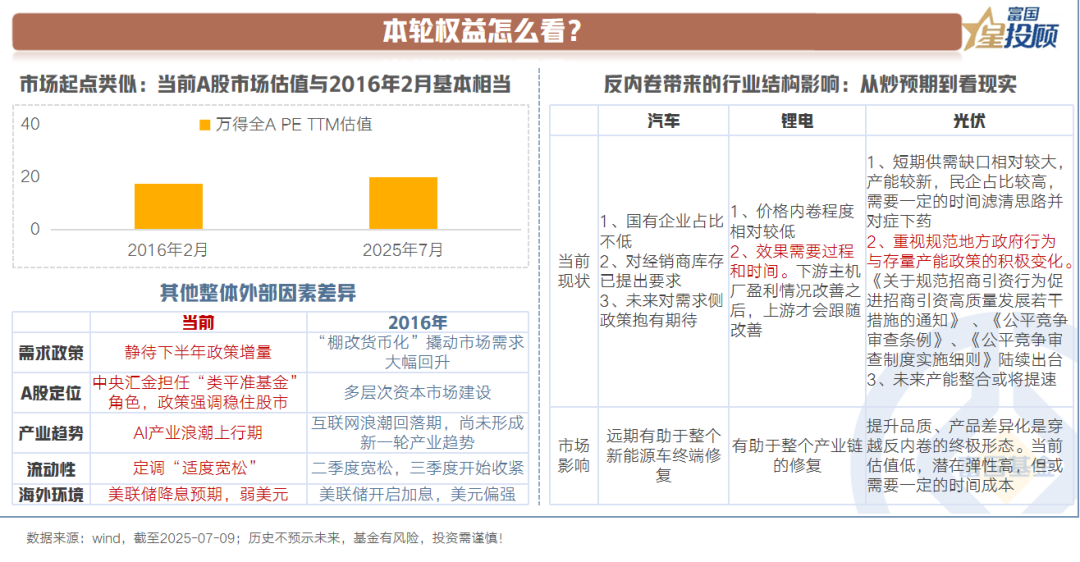The width and height of the screenshot is (1080, 562).
Task: Click the axis label 2025年7月
Action: click(403, 249)
